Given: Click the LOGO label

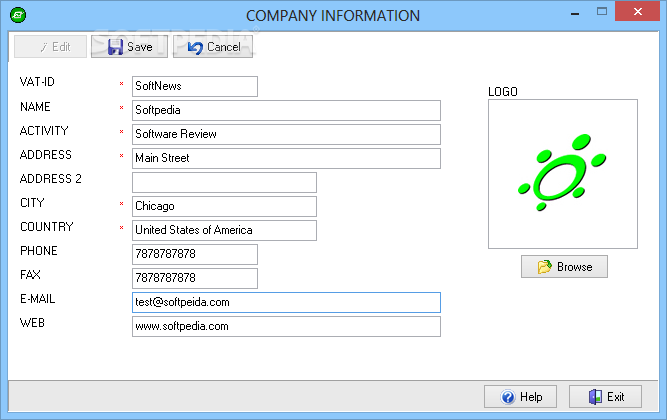Looking at the screenshot, I should [x=503, y=92].
